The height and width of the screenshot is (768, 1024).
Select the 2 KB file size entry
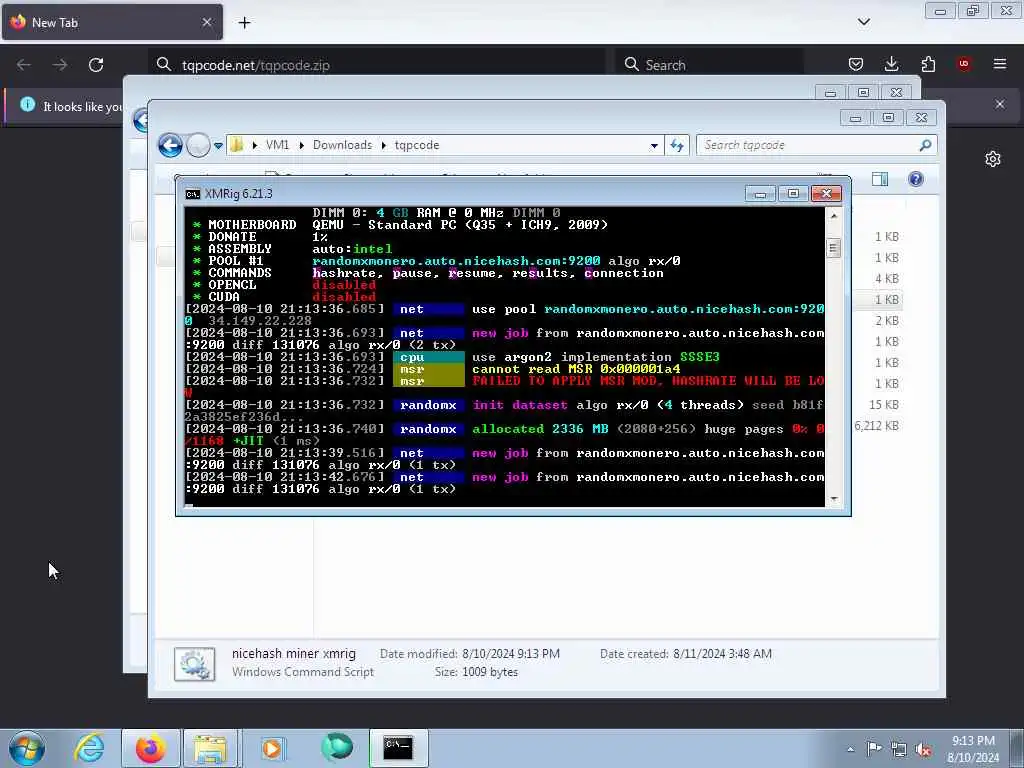[x=887, y=321]
